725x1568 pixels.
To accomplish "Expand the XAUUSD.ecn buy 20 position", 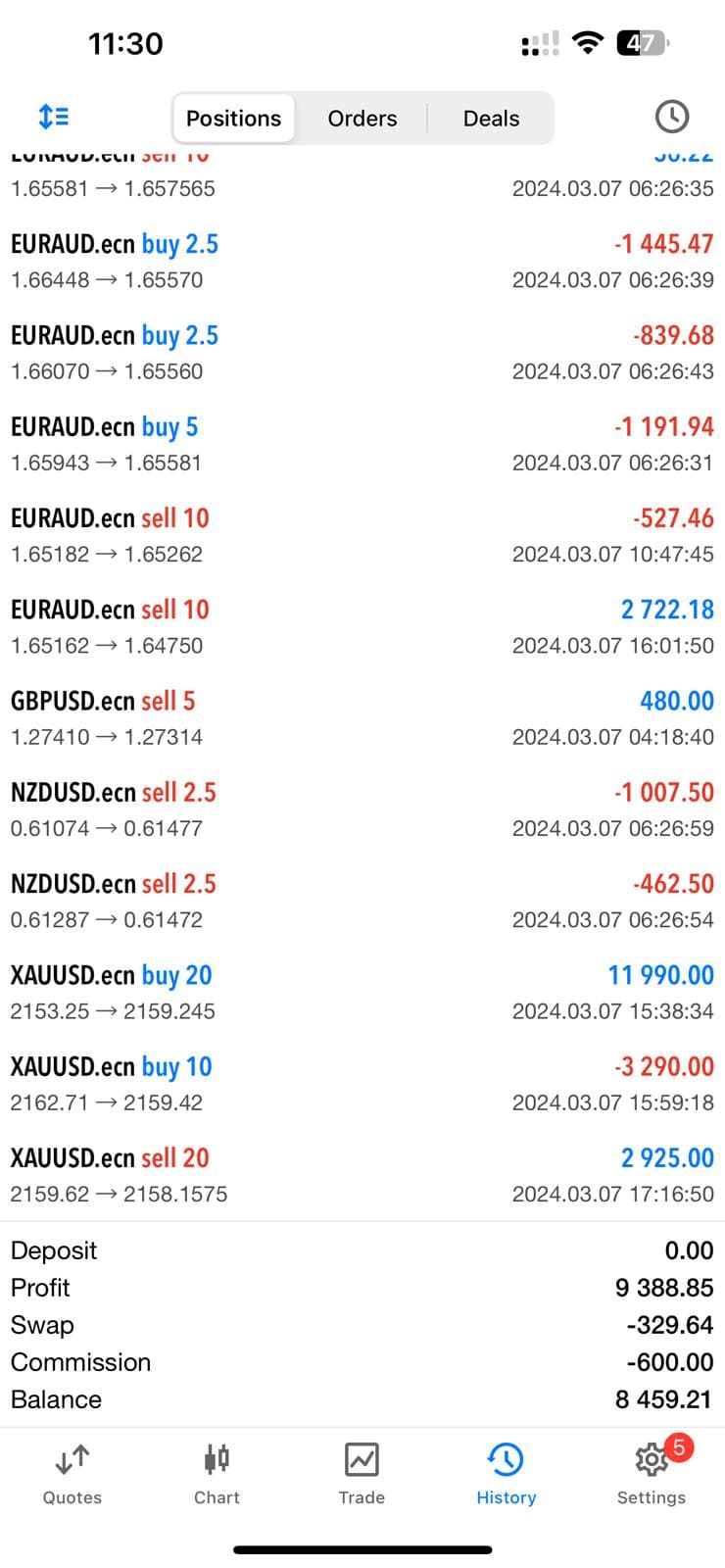I will pyautogui.click(x=362, y=993).
